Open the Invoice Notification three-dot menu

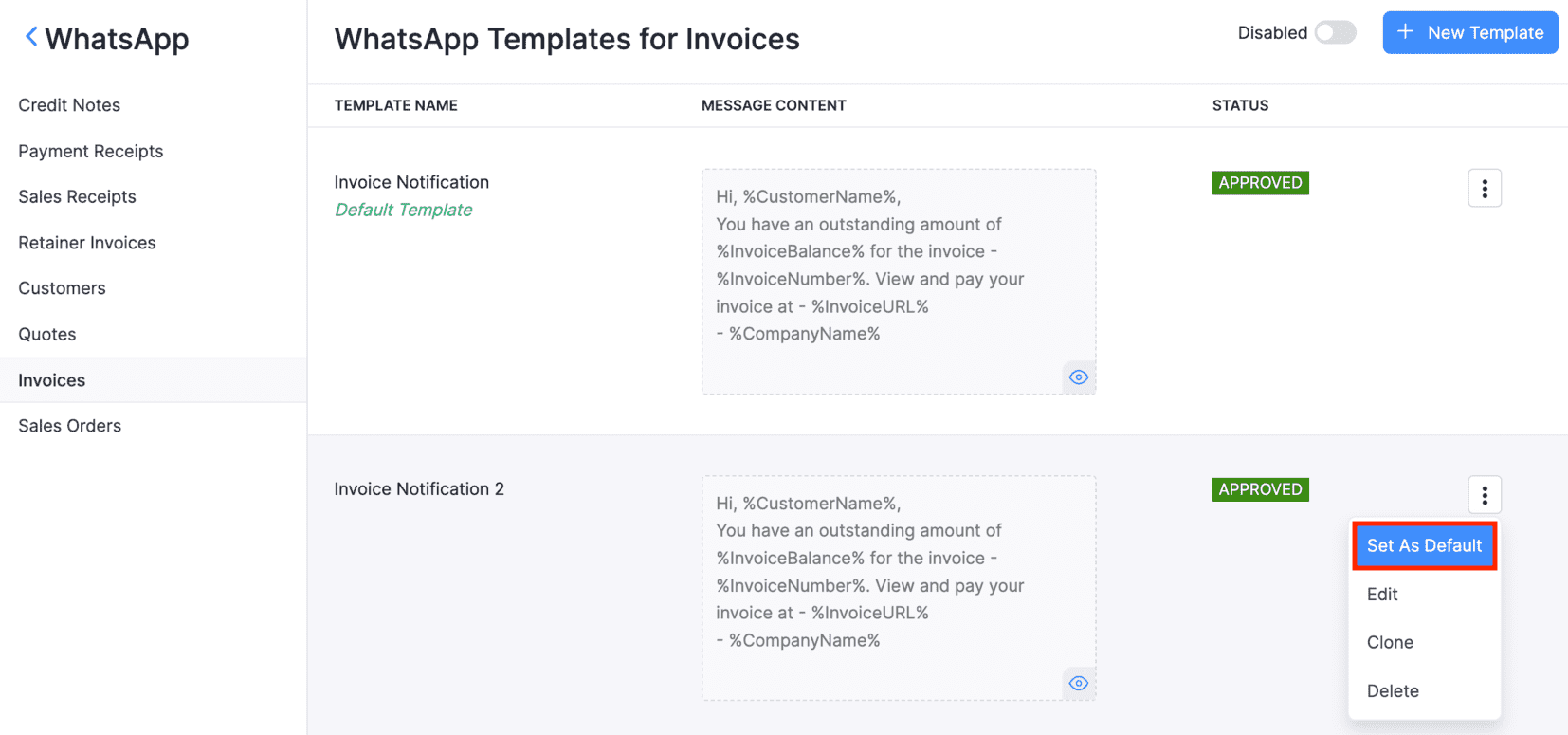pos(1484,189)
